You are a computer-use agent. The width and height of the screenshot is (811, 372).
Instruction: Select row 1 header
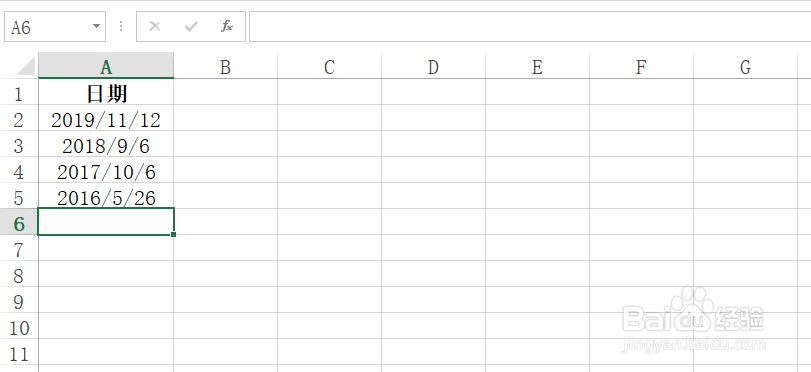coord(19,92)
